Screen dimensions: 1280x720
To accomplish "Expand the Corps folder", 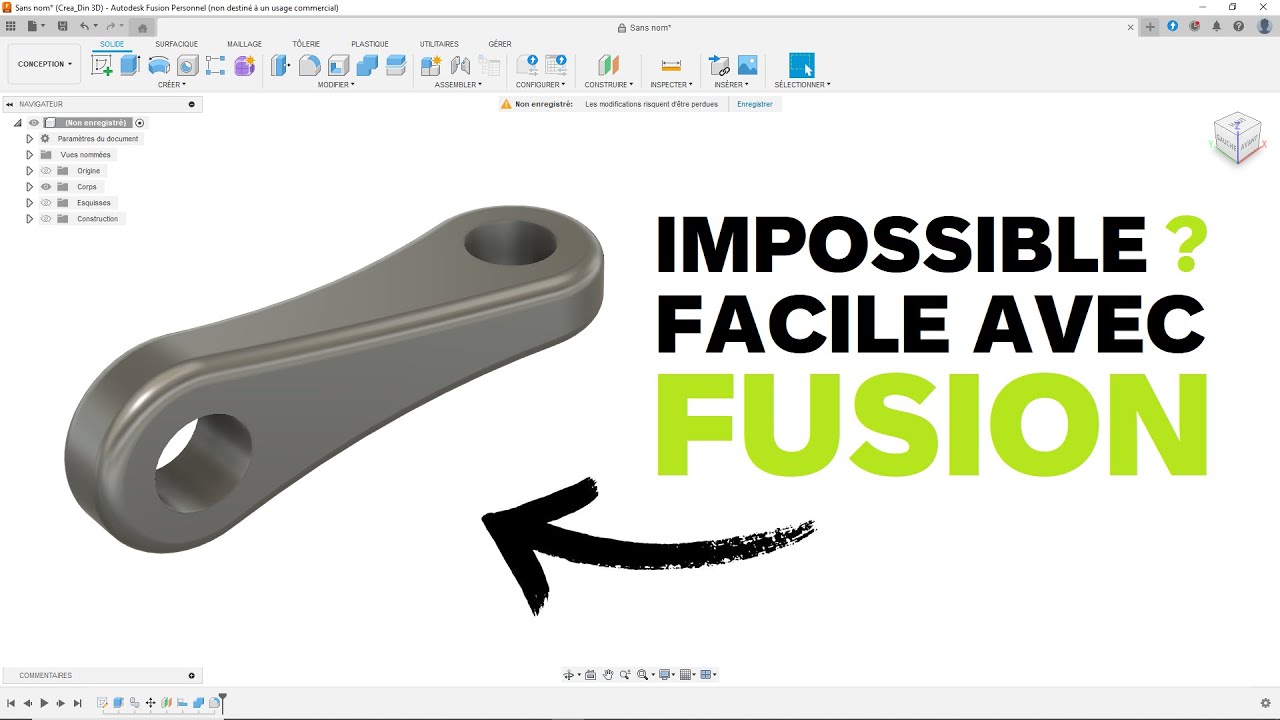I will pos(29,187).
